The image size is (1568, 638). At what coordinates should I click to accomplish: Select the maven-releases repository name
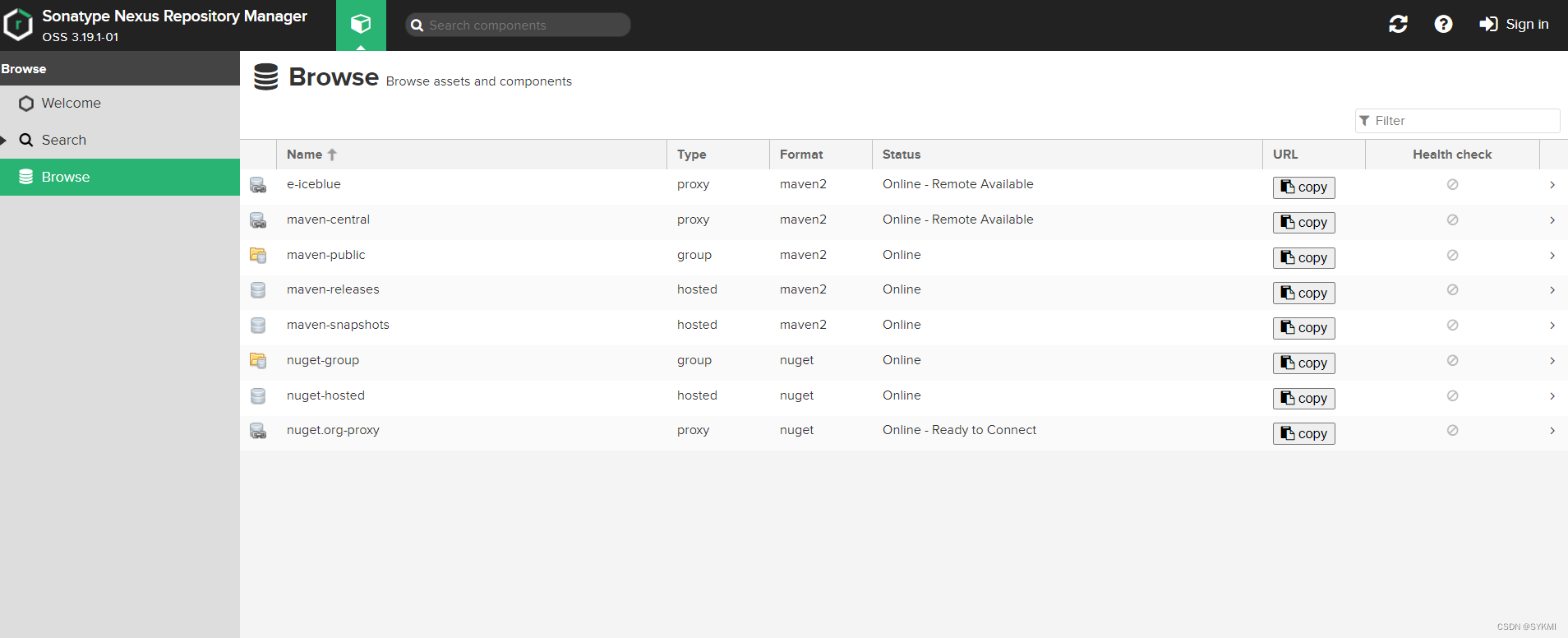pos(333,289)
